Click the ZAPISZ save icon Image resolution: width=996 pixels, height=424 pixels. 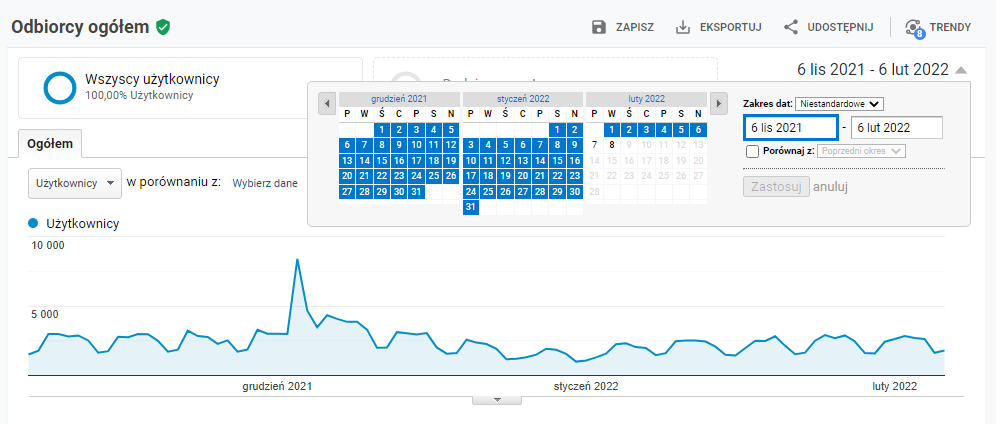598,27
